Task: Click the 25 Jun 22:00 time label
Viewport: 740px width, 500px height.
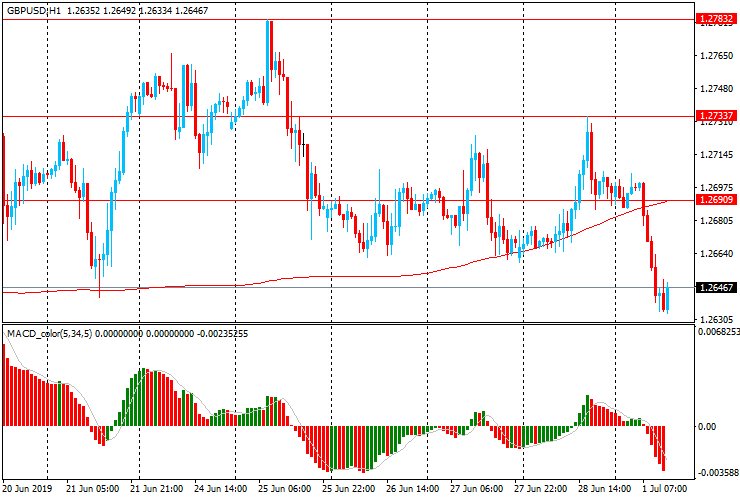Action: pyautogui.click(x=349, y=488)
